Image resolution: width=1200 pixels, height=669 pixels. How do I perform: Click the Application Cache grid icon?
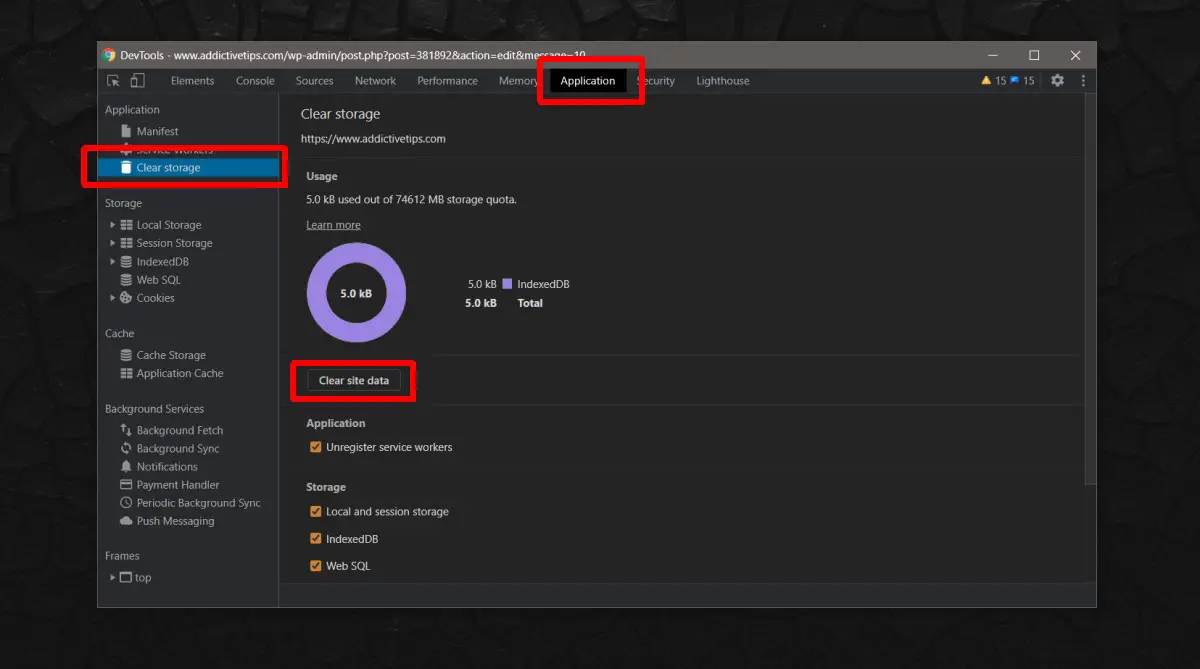(126, 373)
